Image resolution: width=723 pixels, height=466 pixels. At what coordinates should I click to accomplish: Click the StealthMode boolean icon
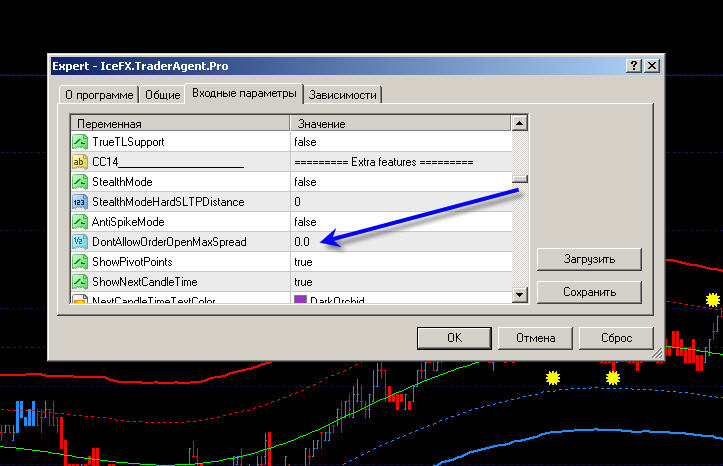pos(80,182)
